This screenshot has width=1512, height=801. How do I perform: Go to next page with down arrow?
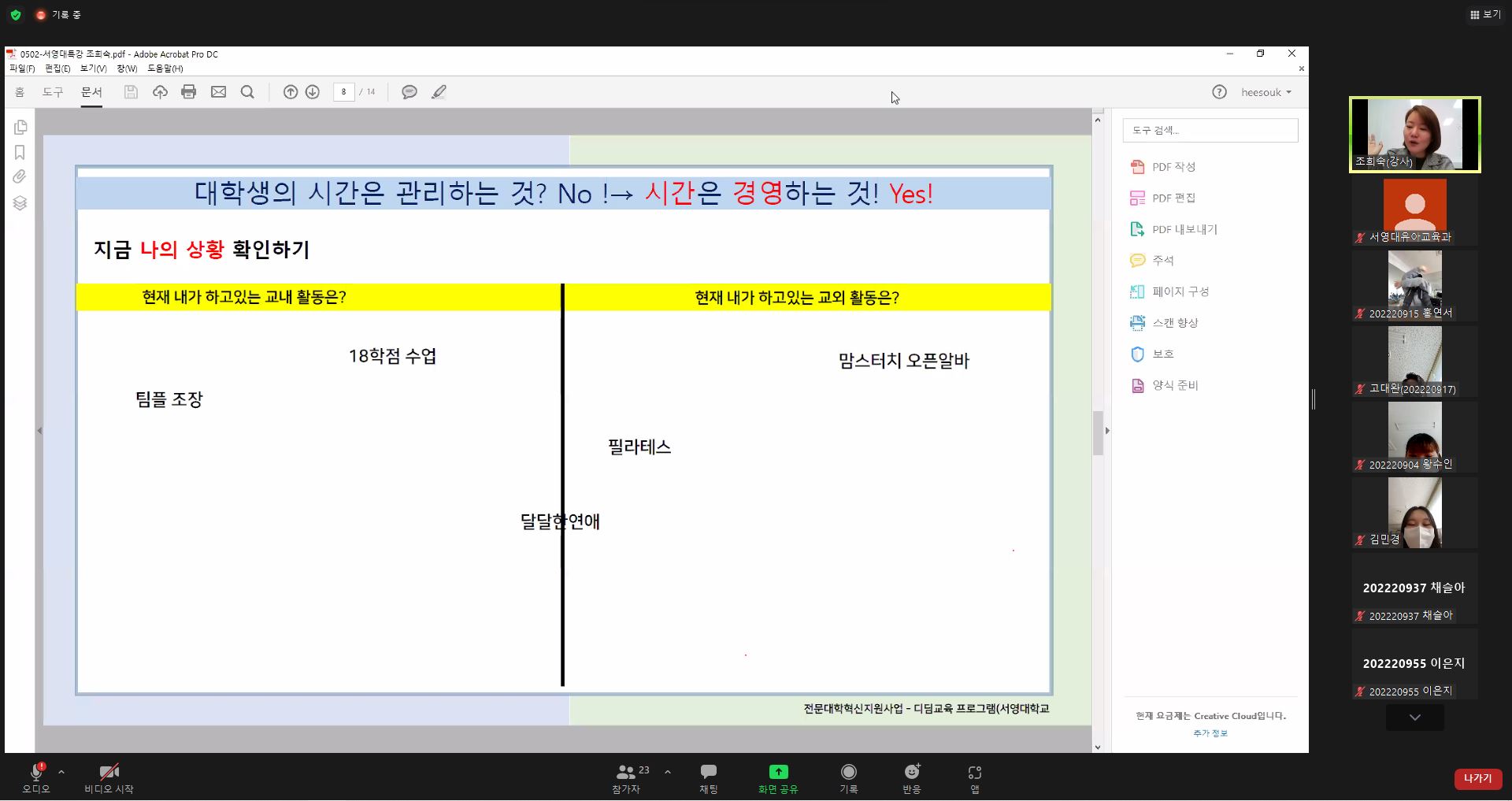coord(313,92)
